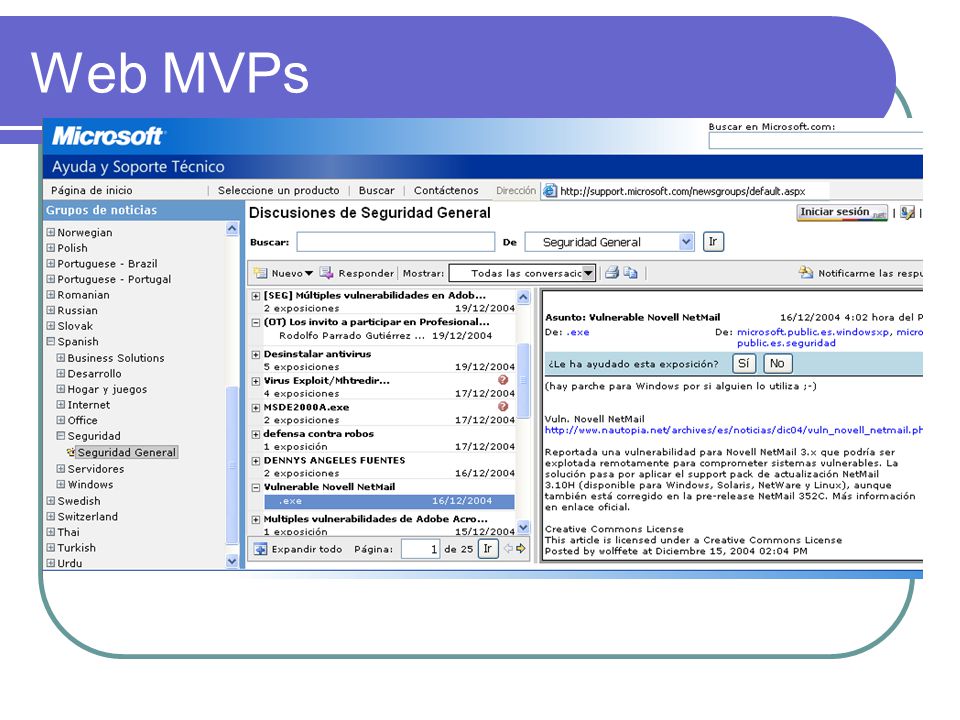Go to the next page with the right arrow

tap(520, 549)
